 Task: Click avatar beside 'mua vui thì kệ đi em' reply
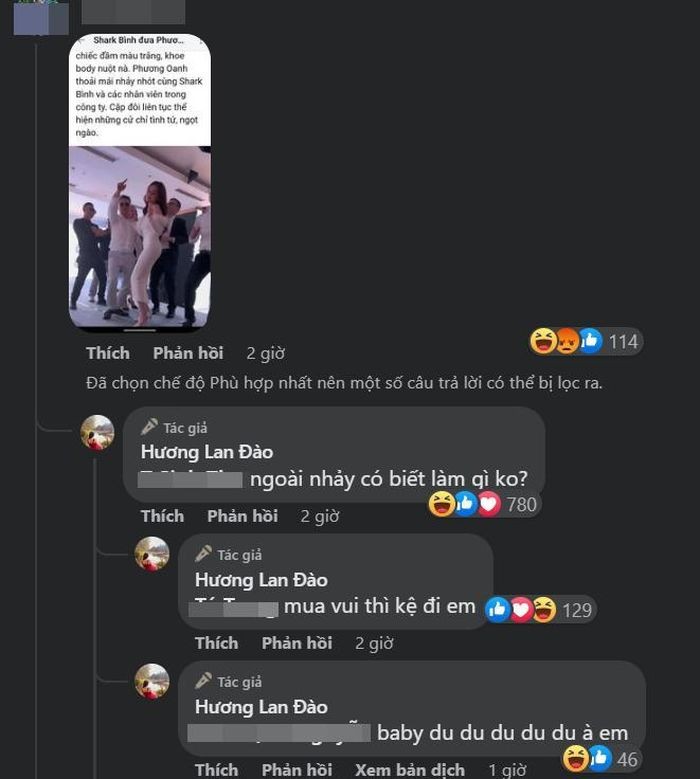pyautogui.click(x=152, y=554)
